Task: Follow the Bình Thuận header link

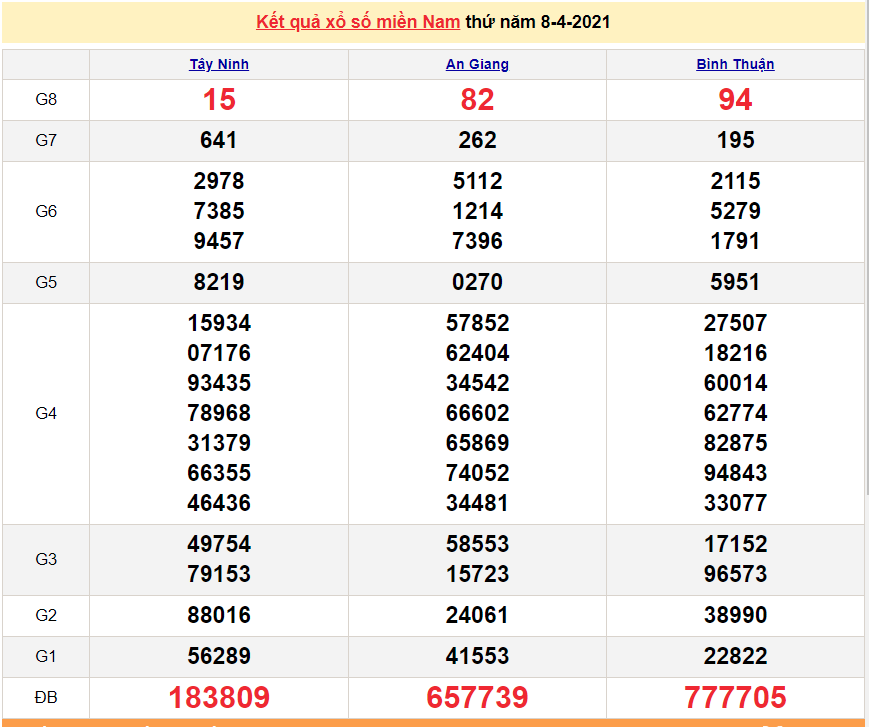Action: coord(735,64)
